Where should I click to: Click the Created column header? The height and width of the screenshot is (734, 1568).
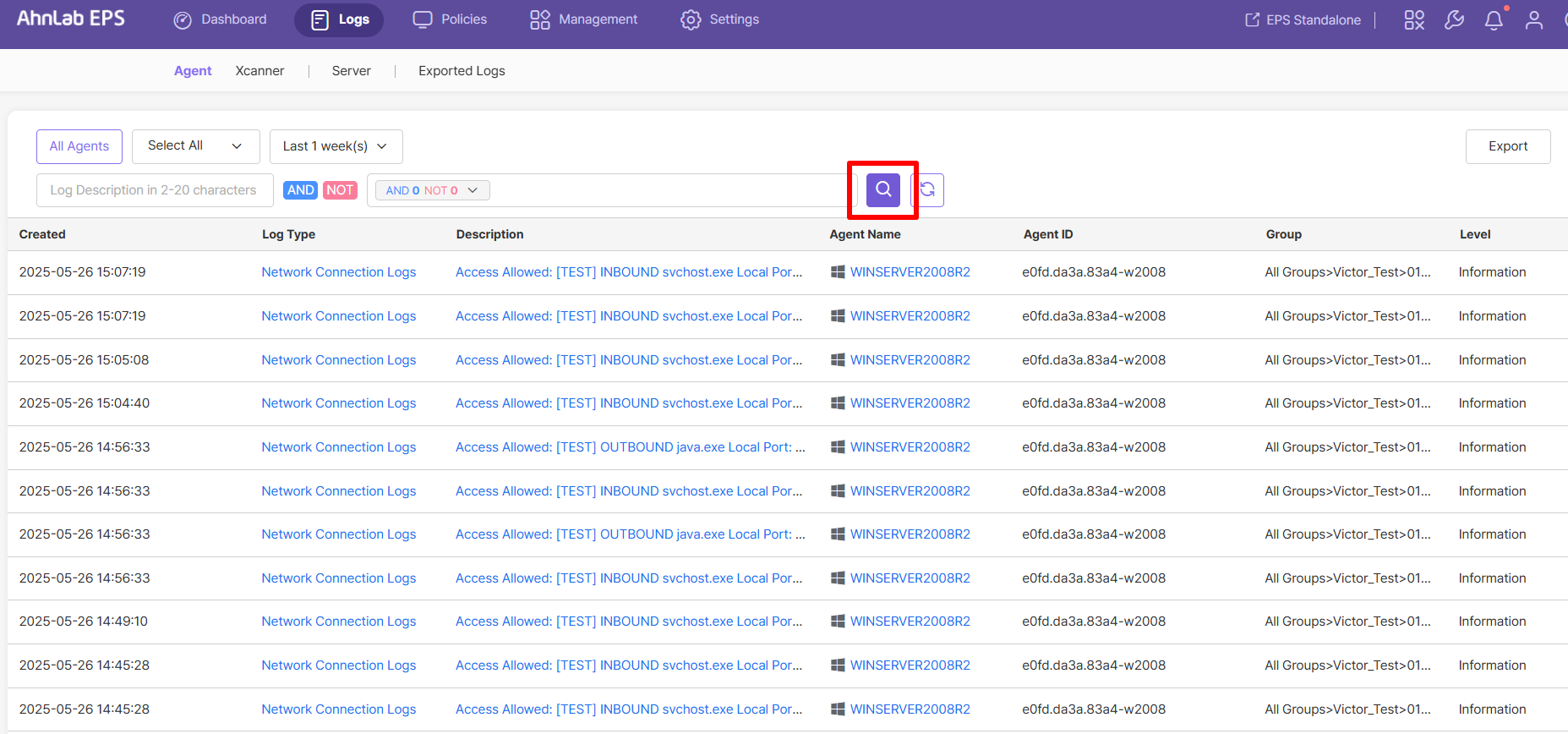pos(42,234)
